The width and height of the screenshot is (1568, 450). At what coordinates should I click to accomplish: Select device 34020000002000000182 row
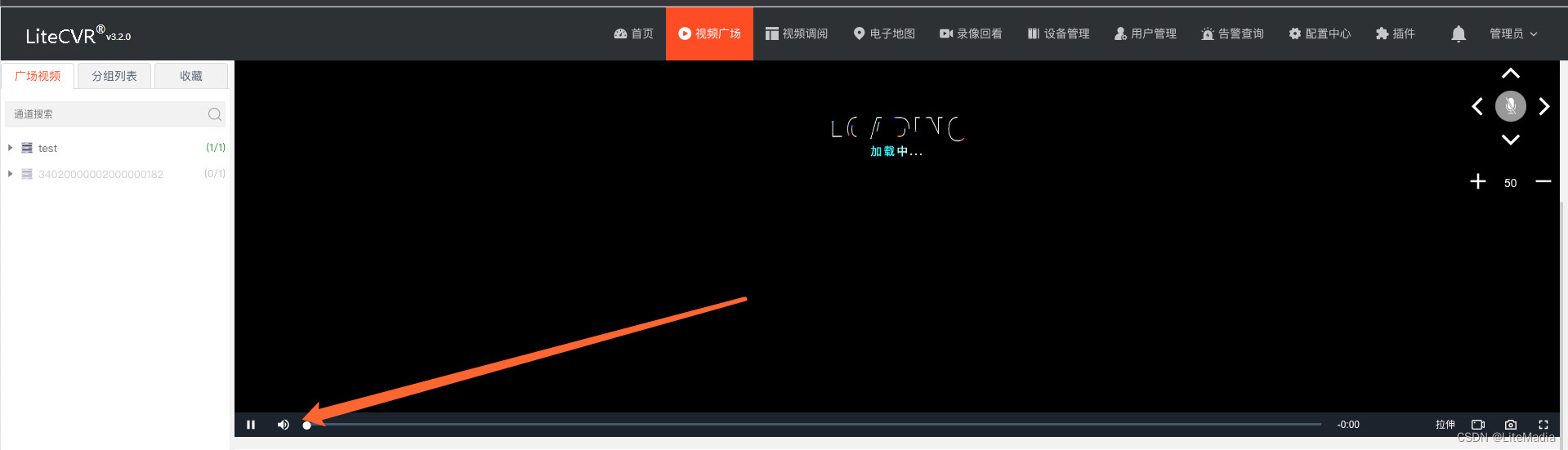[x=116, y=174]
